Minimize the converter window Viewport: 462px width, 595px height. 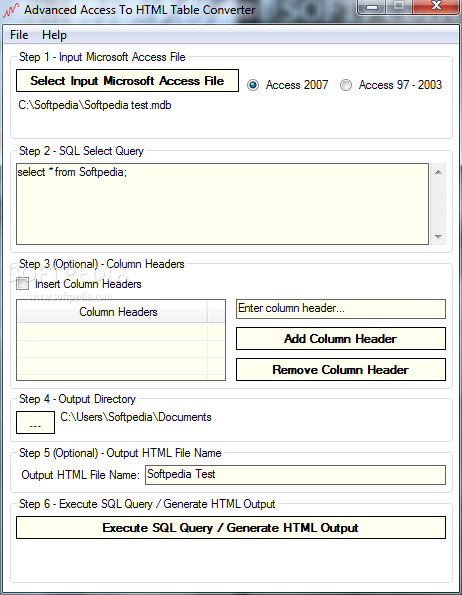pos(372,7)
